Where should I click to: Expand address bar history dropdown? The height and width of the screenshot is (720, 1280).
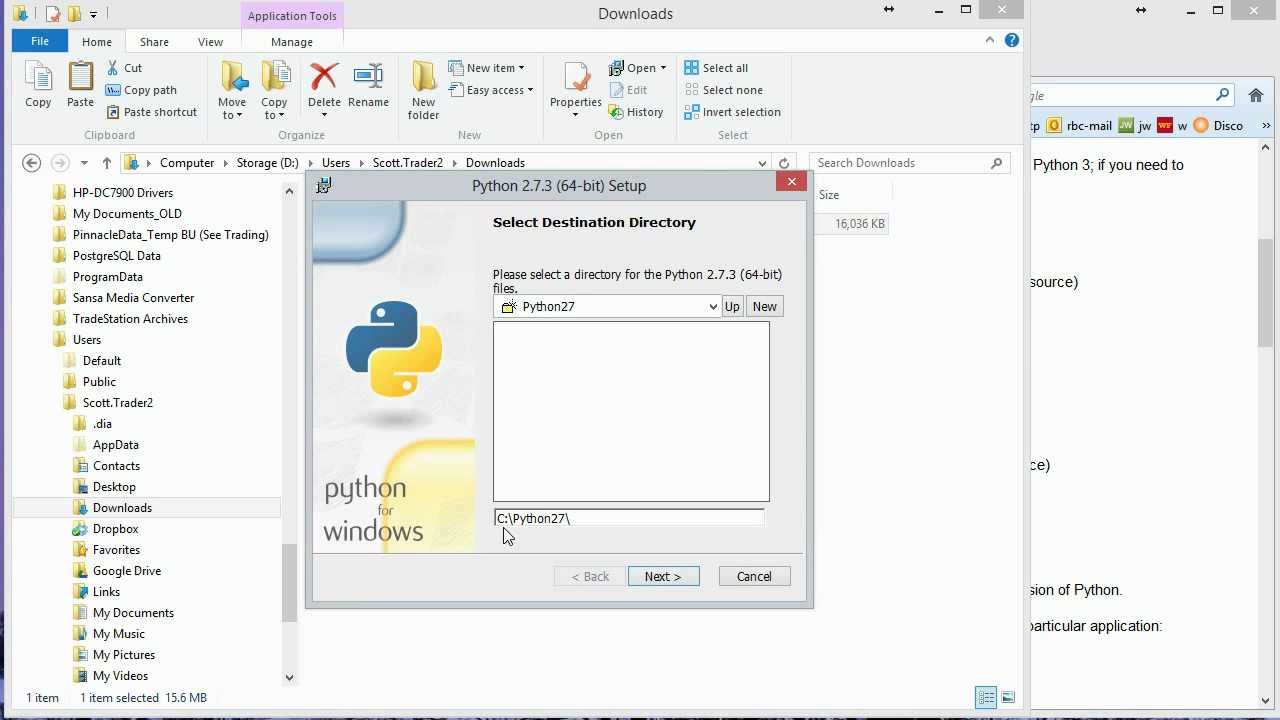[x=762, y=163]
